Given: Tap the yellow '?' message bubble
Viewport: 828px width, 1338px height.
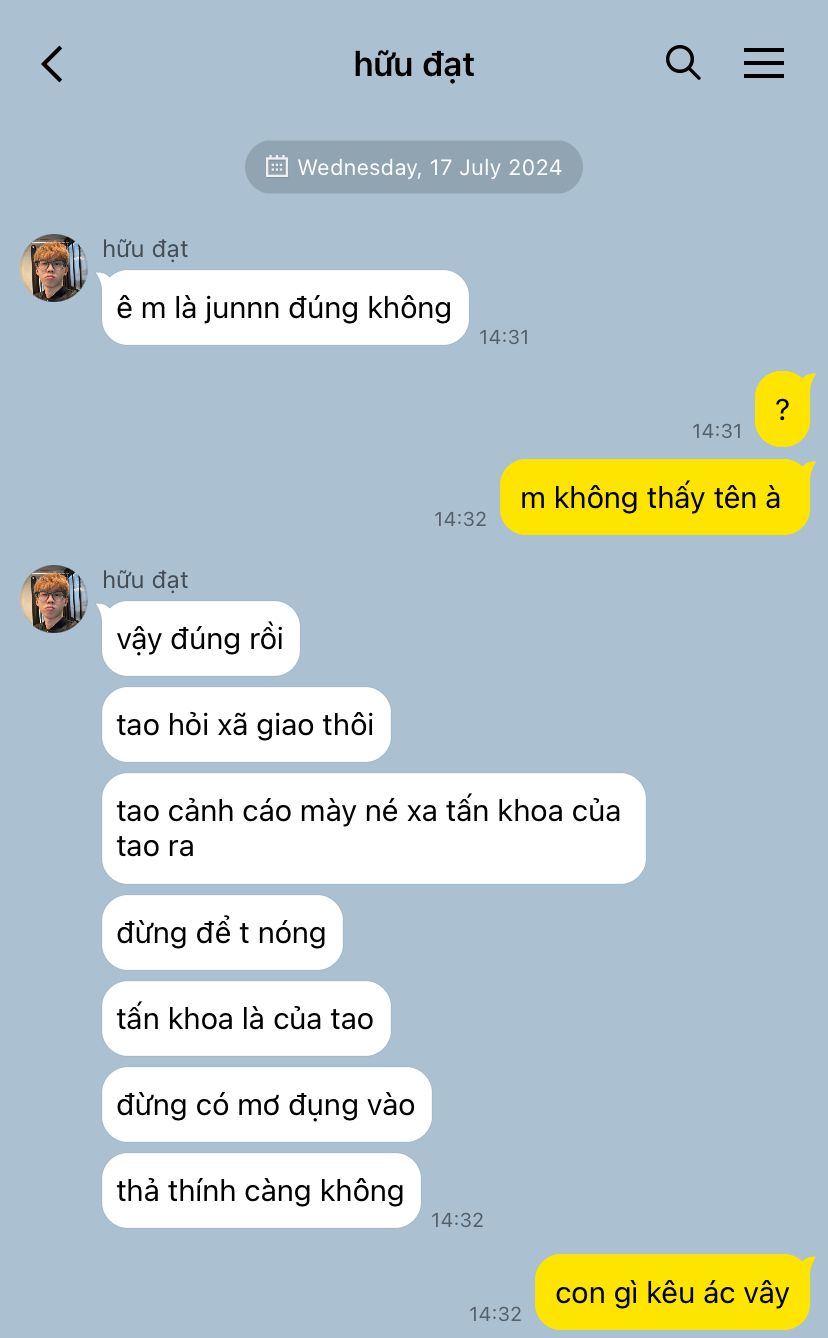Looking at the screenshot, I should (782, 409).
